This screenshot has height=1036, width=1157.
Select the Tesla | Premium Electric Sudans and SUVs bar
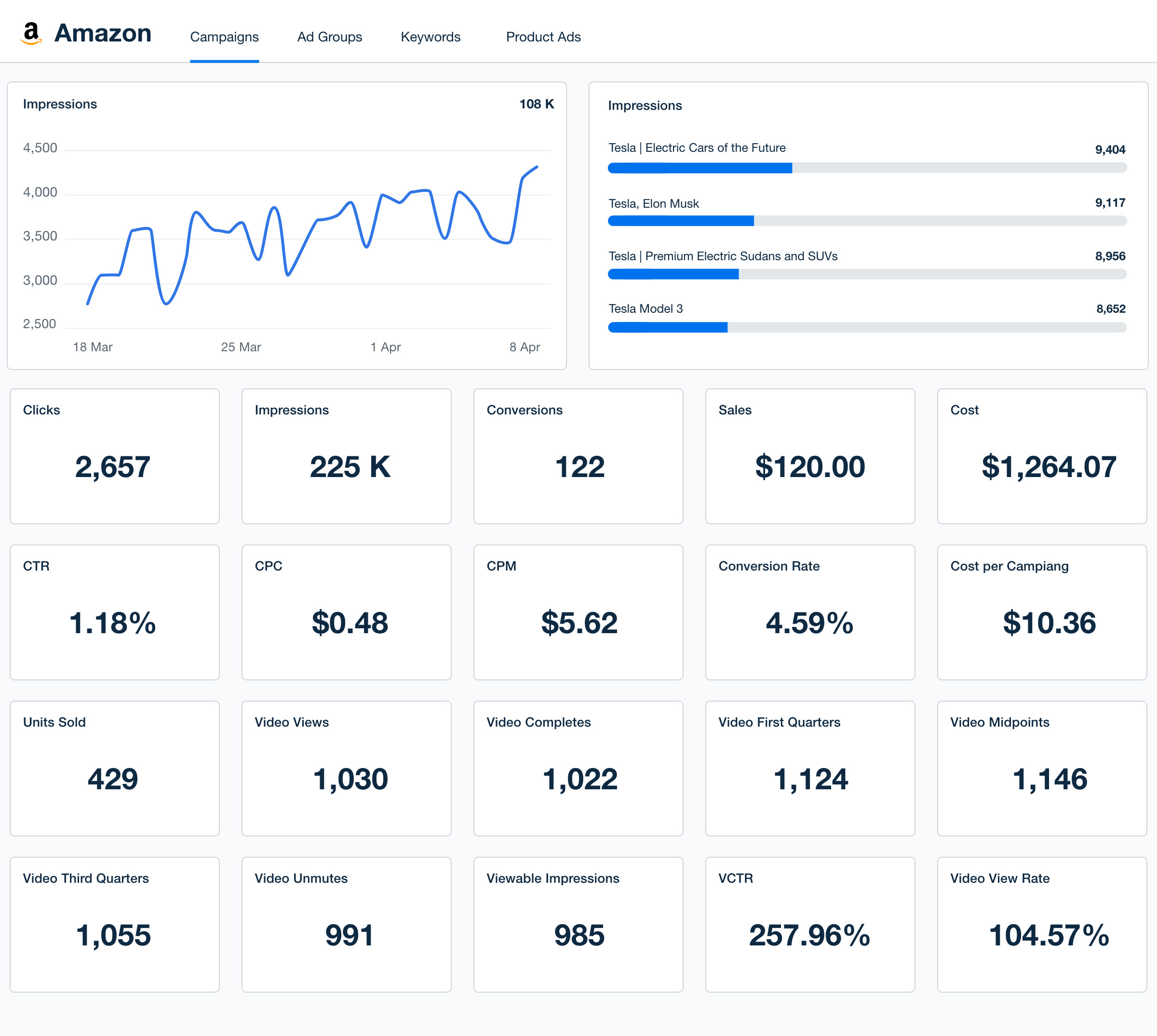pos(867,274)
